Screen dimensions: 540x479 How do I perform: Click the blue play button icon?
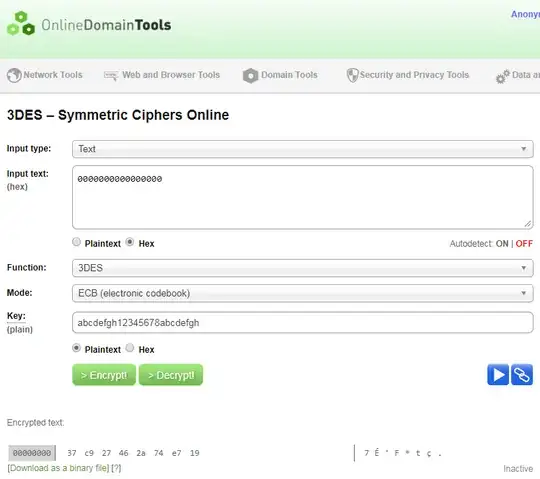498,374
